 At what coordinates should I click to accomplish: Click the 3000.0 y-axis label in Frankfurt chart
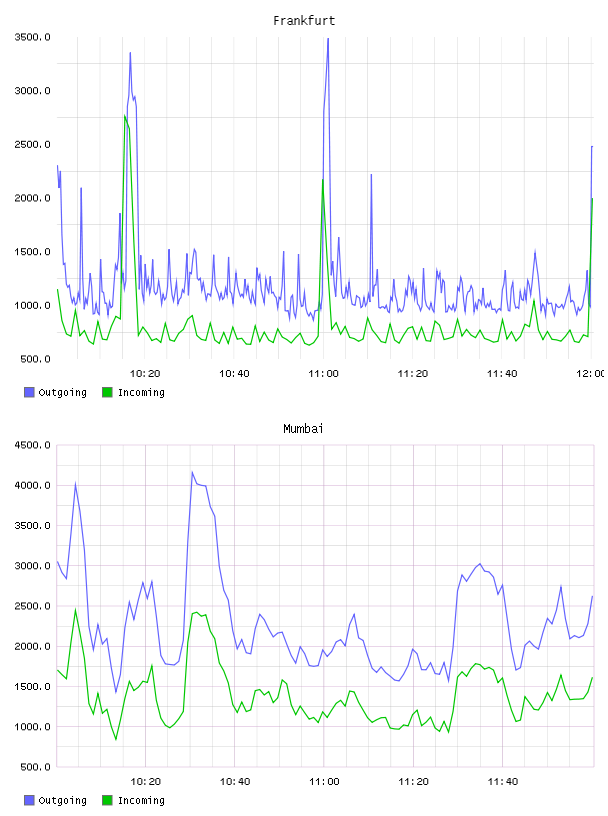(x=33, y=91)
